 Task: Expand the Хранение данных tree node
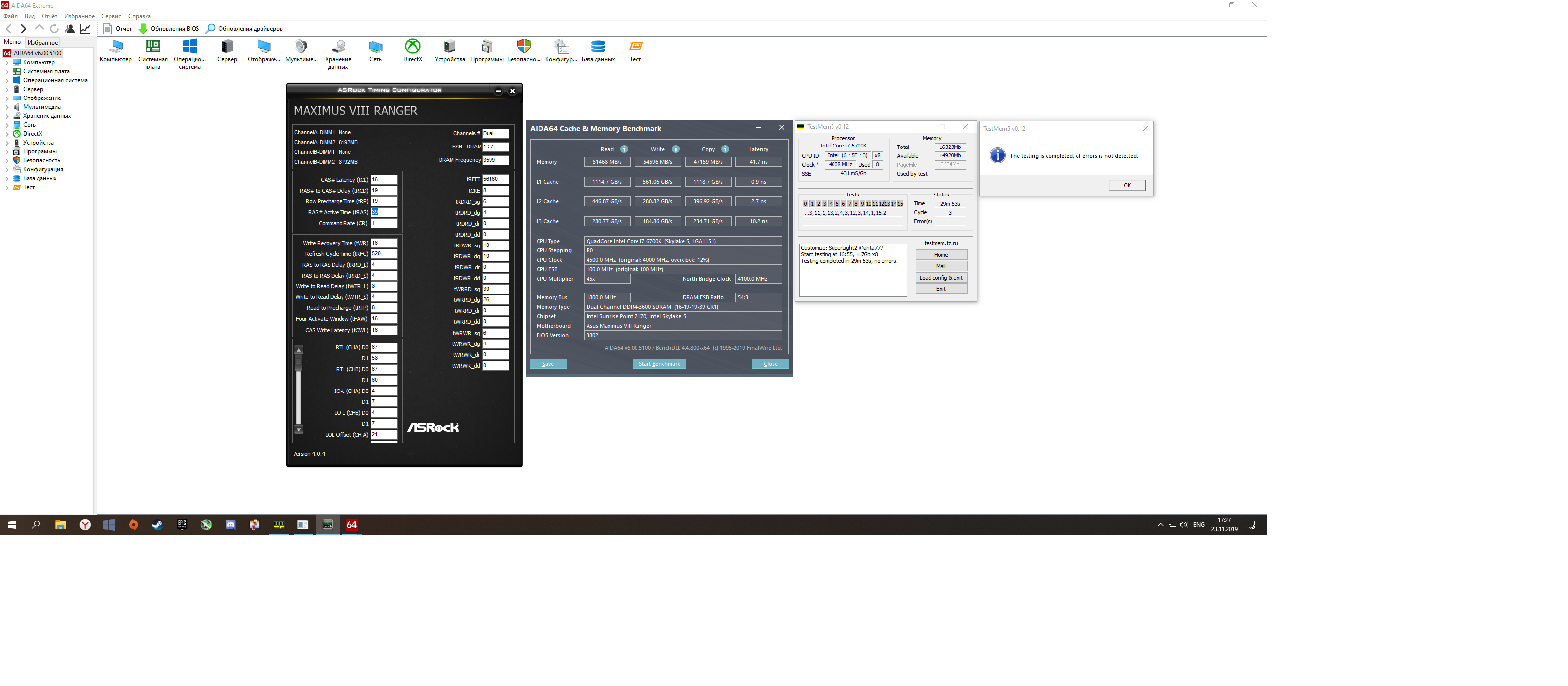(7, 116)
